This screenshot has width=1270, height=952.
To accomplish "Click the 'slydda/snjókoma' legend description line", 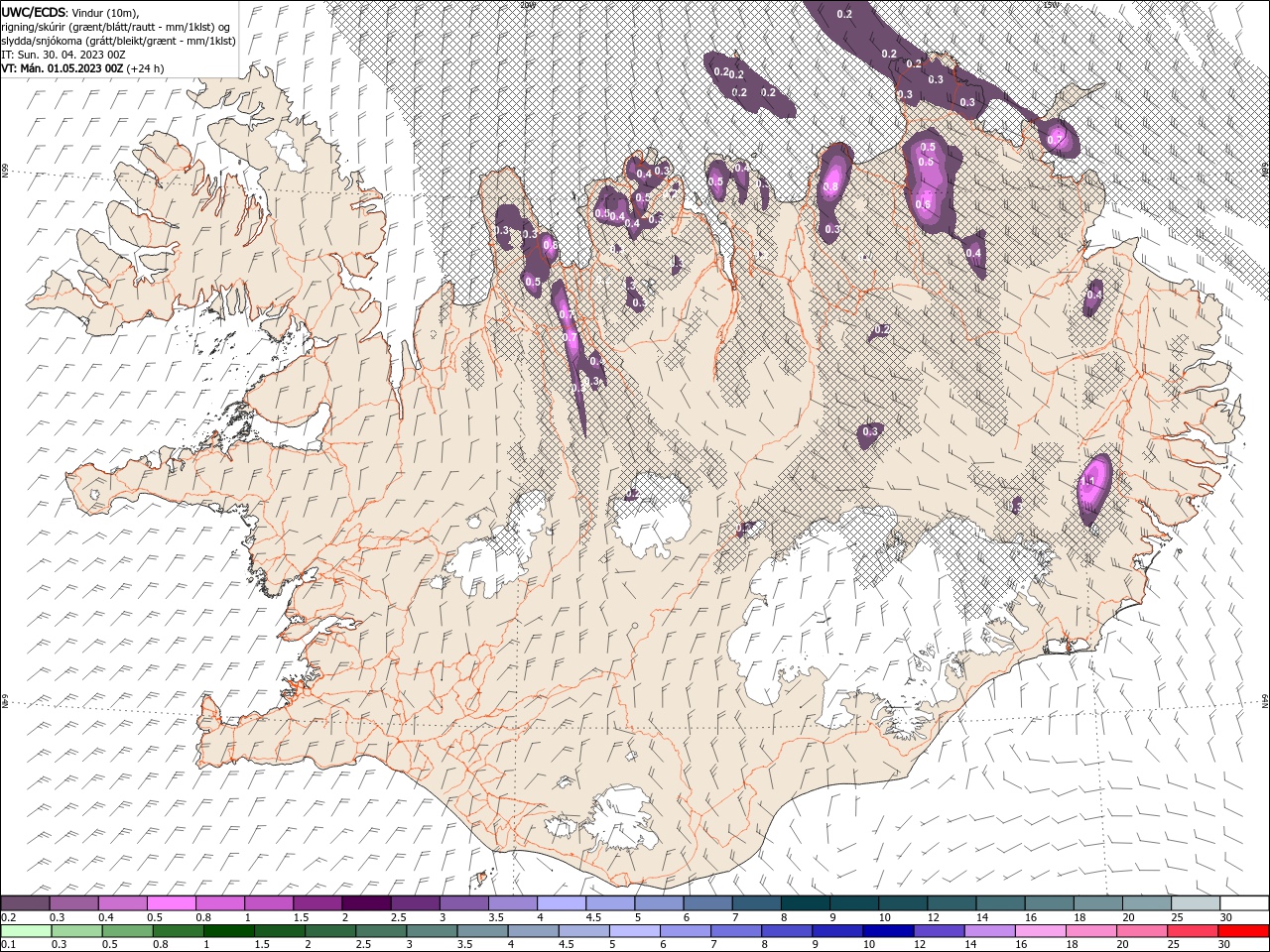I will (x=118, y=41).
